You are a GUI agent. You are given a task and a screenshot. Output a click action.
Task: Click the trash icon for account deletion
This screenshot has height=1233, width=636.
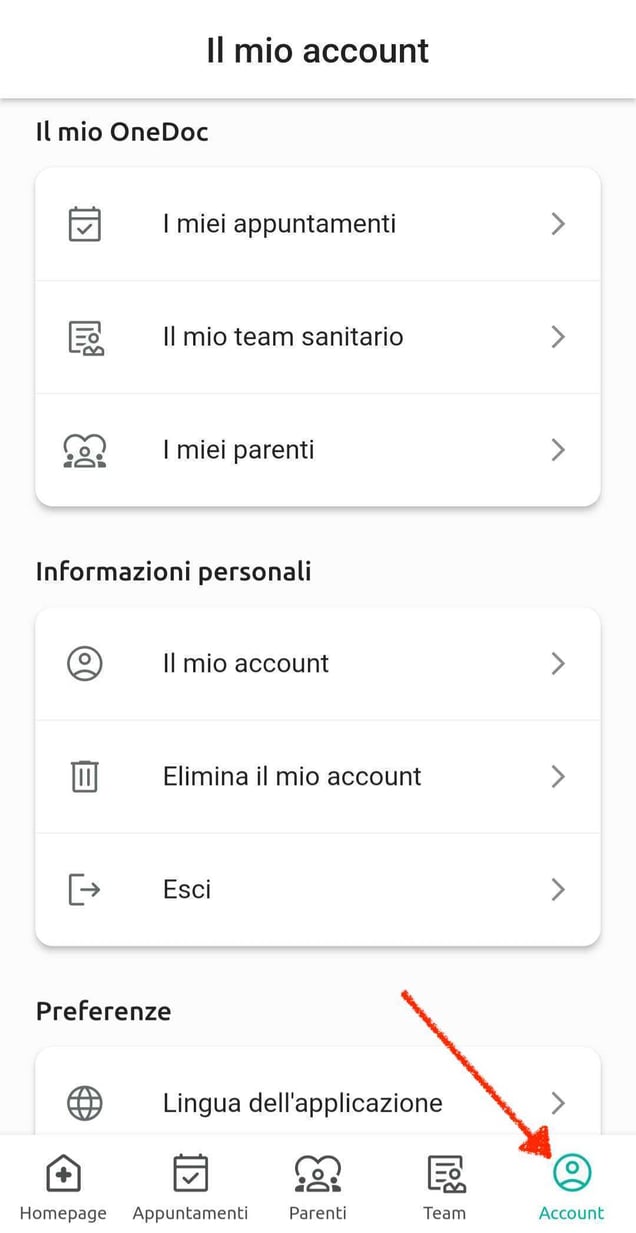[85, 776]
